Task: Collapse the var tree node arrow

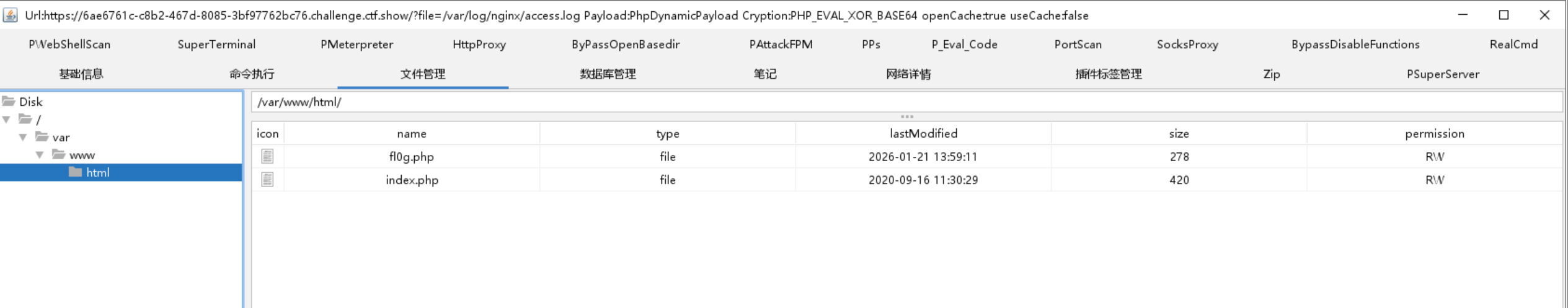Action: coord(23,137)
